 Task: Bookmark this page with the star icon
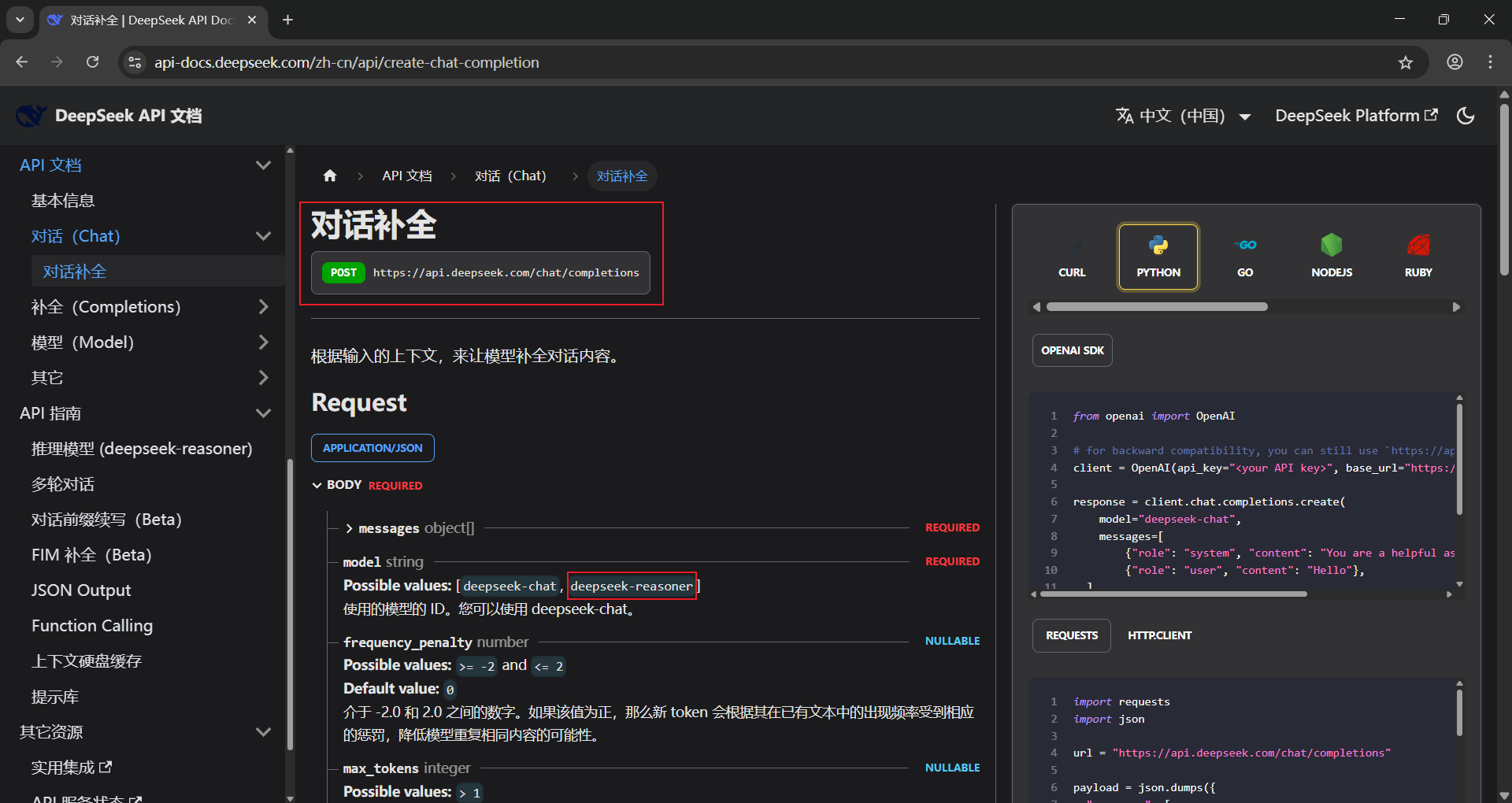click(x=1406, y=62)
